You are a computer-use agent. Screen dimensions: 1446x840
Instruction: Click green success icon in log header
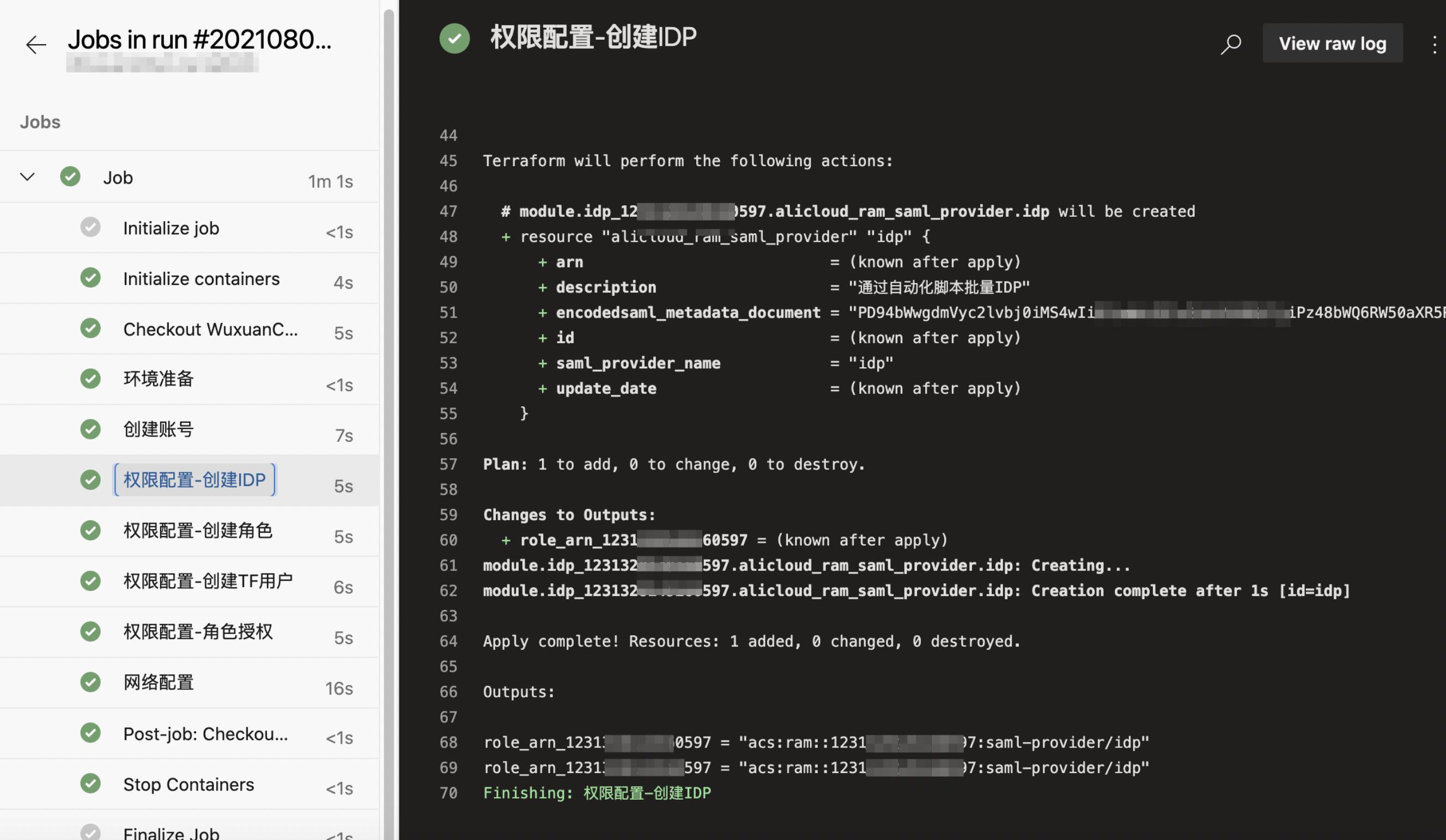(454, 39)
